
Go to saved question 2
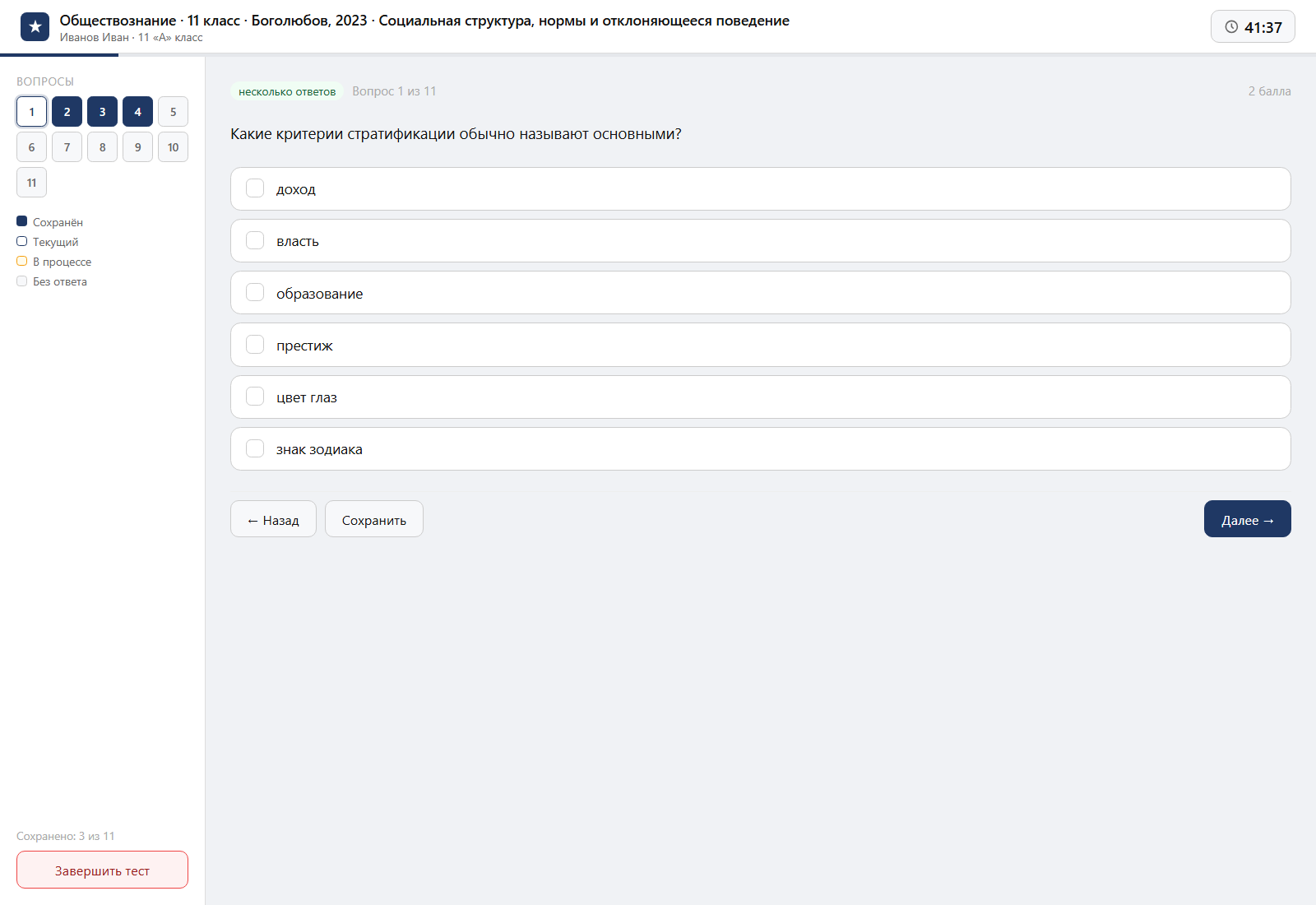click(x=67, y=112)
